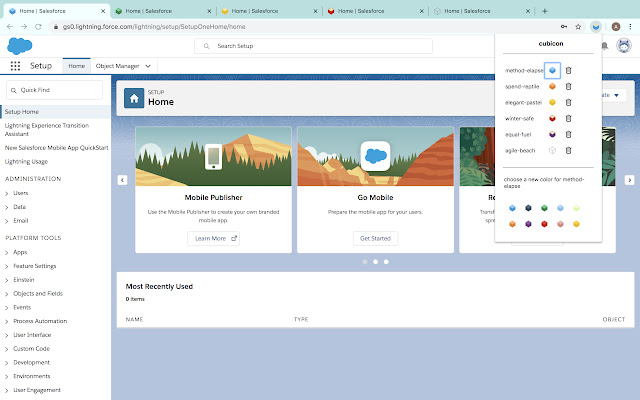Pick the red color swatch in palette

pos(544,224)
